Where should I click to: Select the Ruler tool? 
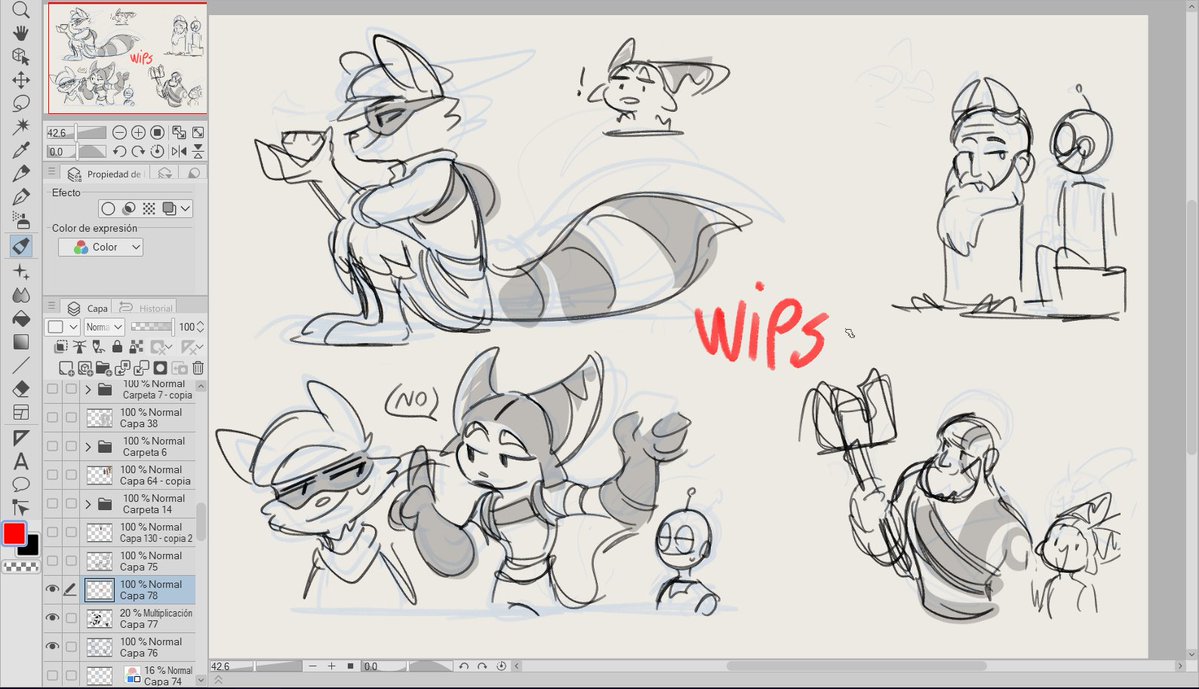pos(21,437)
